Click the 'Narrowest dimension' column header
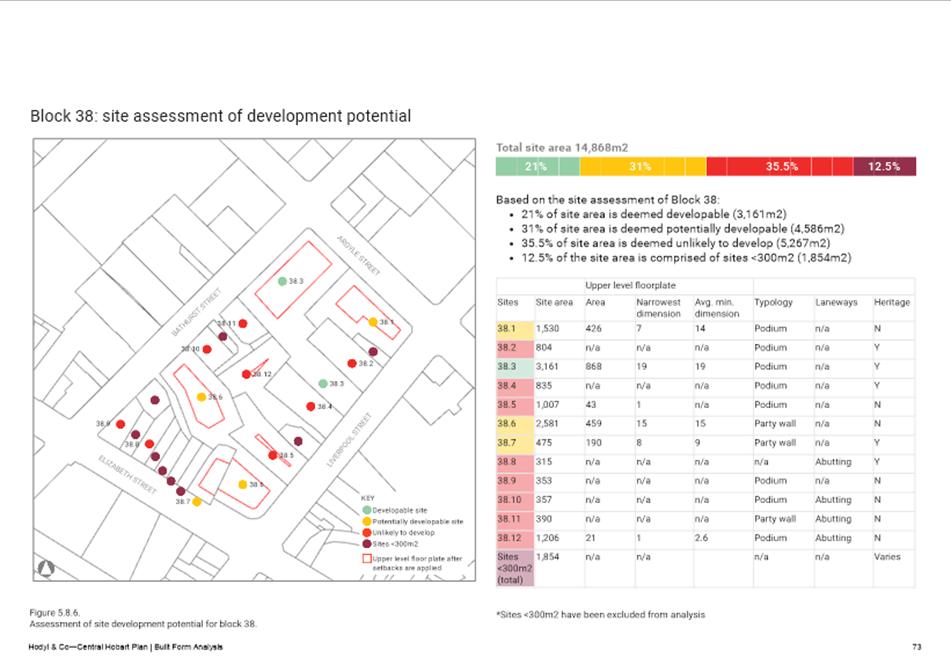 (x=658, y=307)
